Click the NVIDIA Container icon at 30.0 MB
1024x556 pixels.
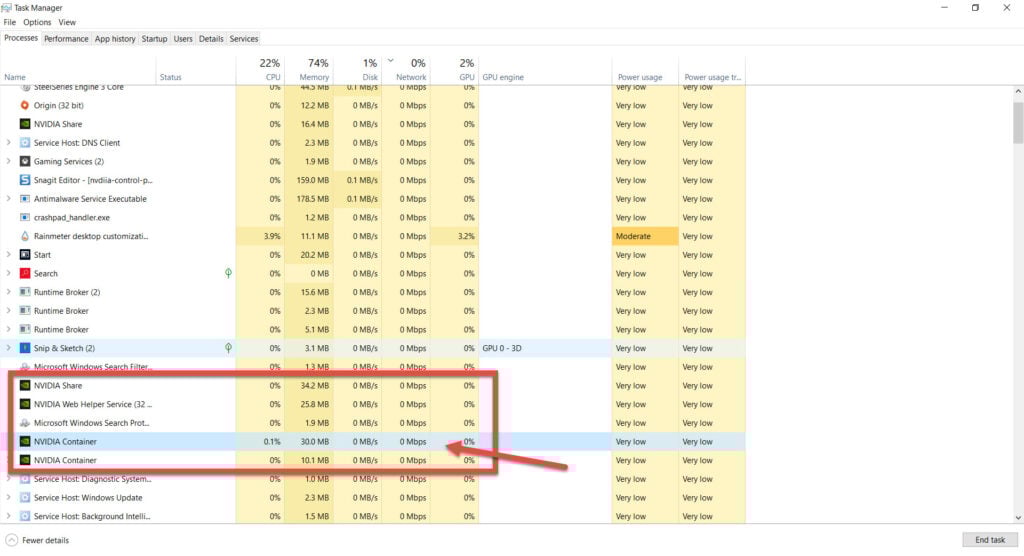25,442
